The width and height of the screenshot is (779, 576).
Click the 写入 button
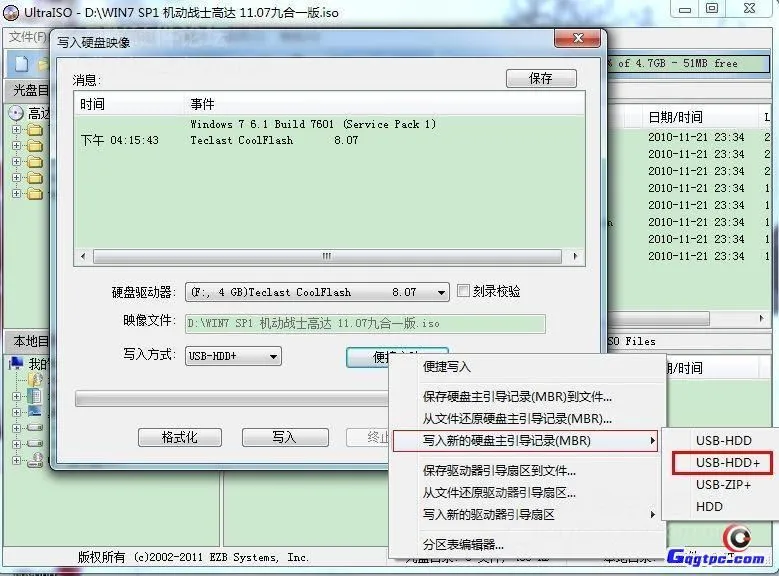point(285,437)
